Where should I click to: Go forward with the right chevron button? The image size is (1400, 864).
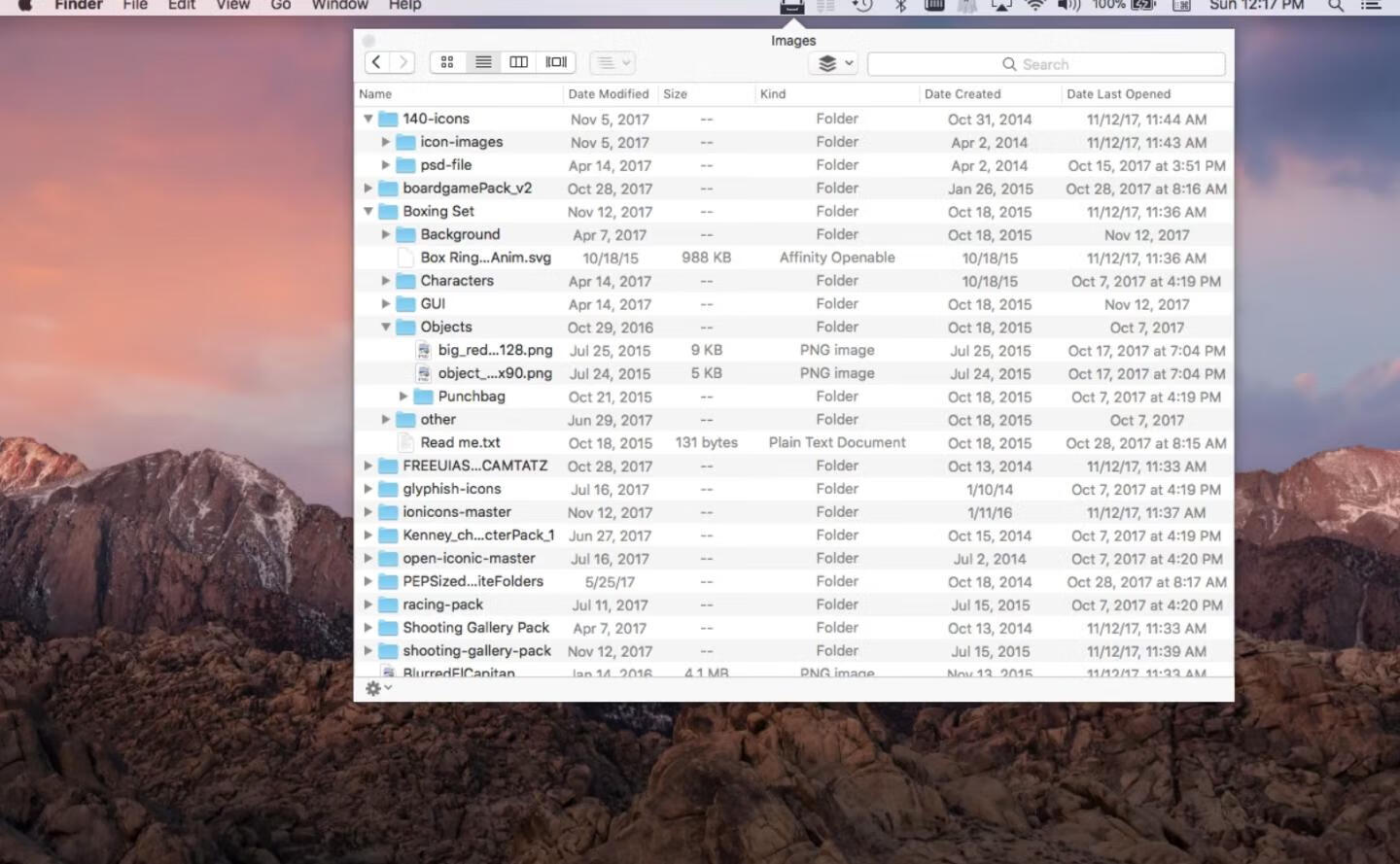[403, 62]
